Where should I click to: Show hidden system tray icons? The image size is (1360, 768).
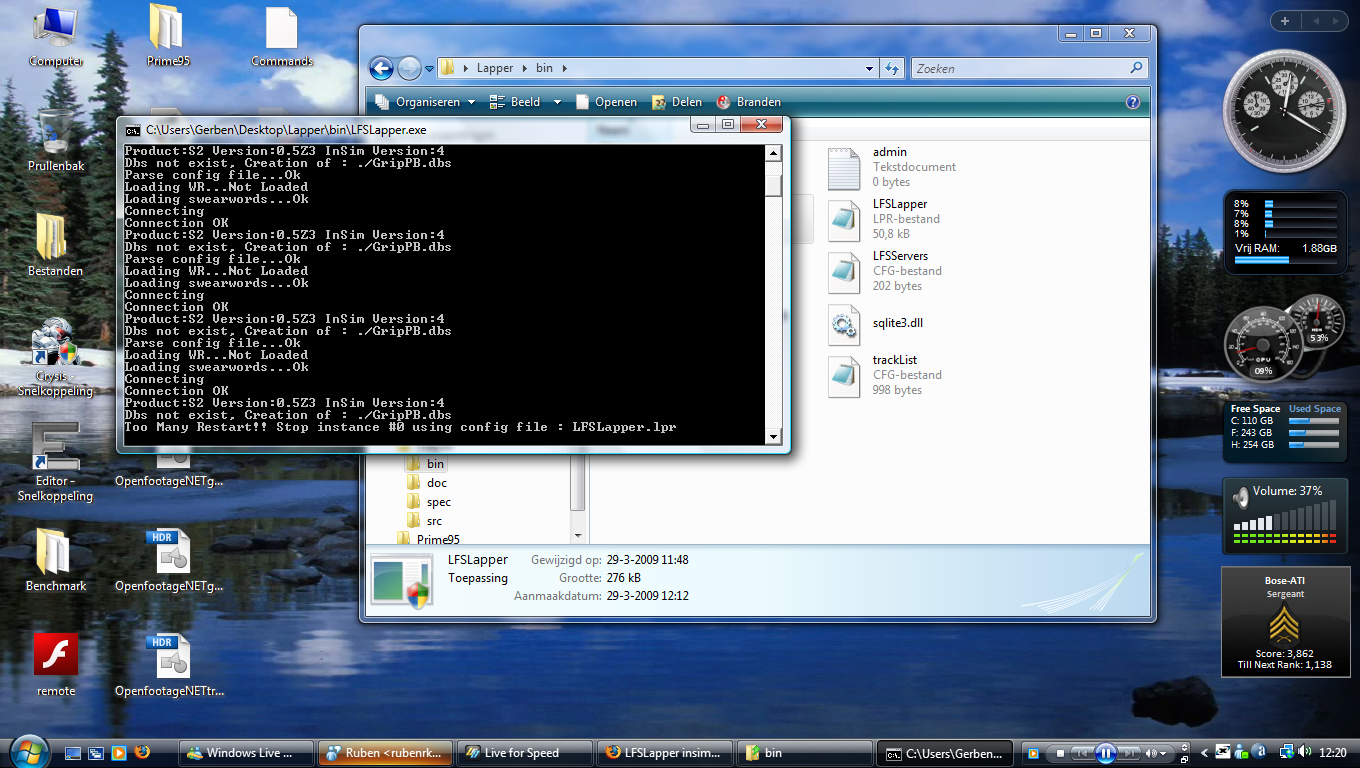point(1206,753)
